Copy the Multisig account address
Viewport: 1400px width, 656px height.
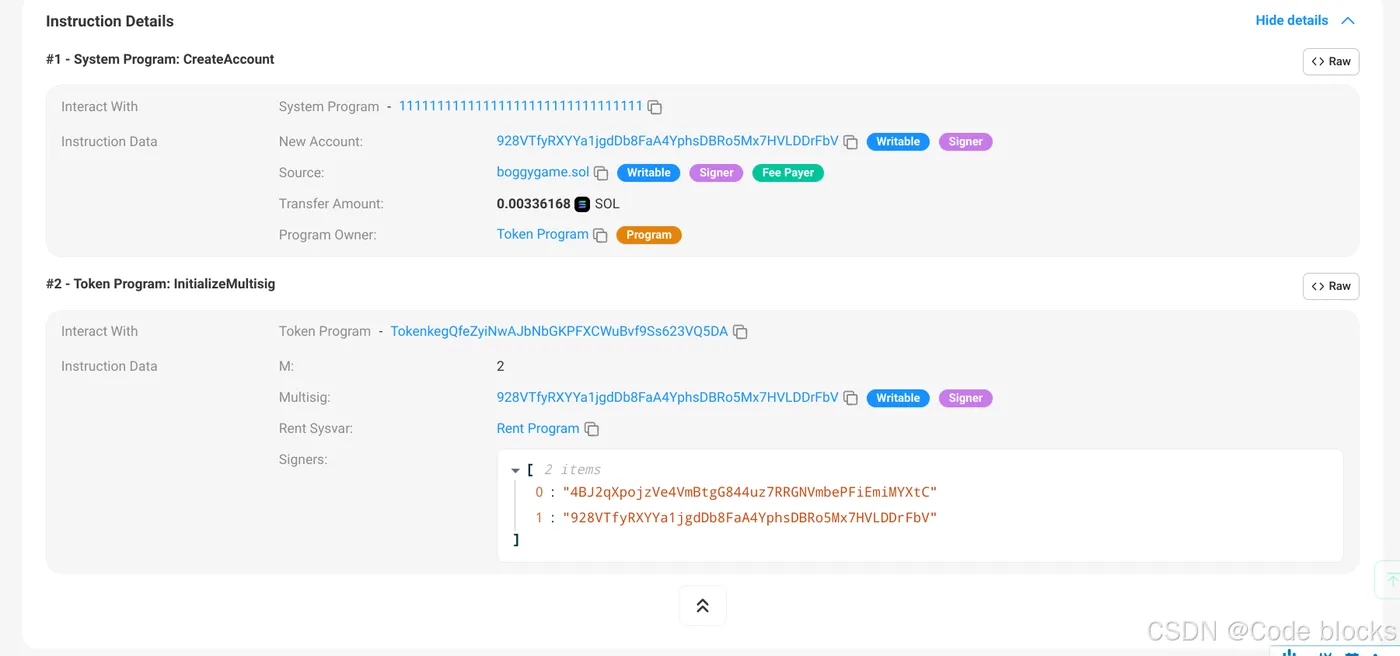[x=851, y=398]
